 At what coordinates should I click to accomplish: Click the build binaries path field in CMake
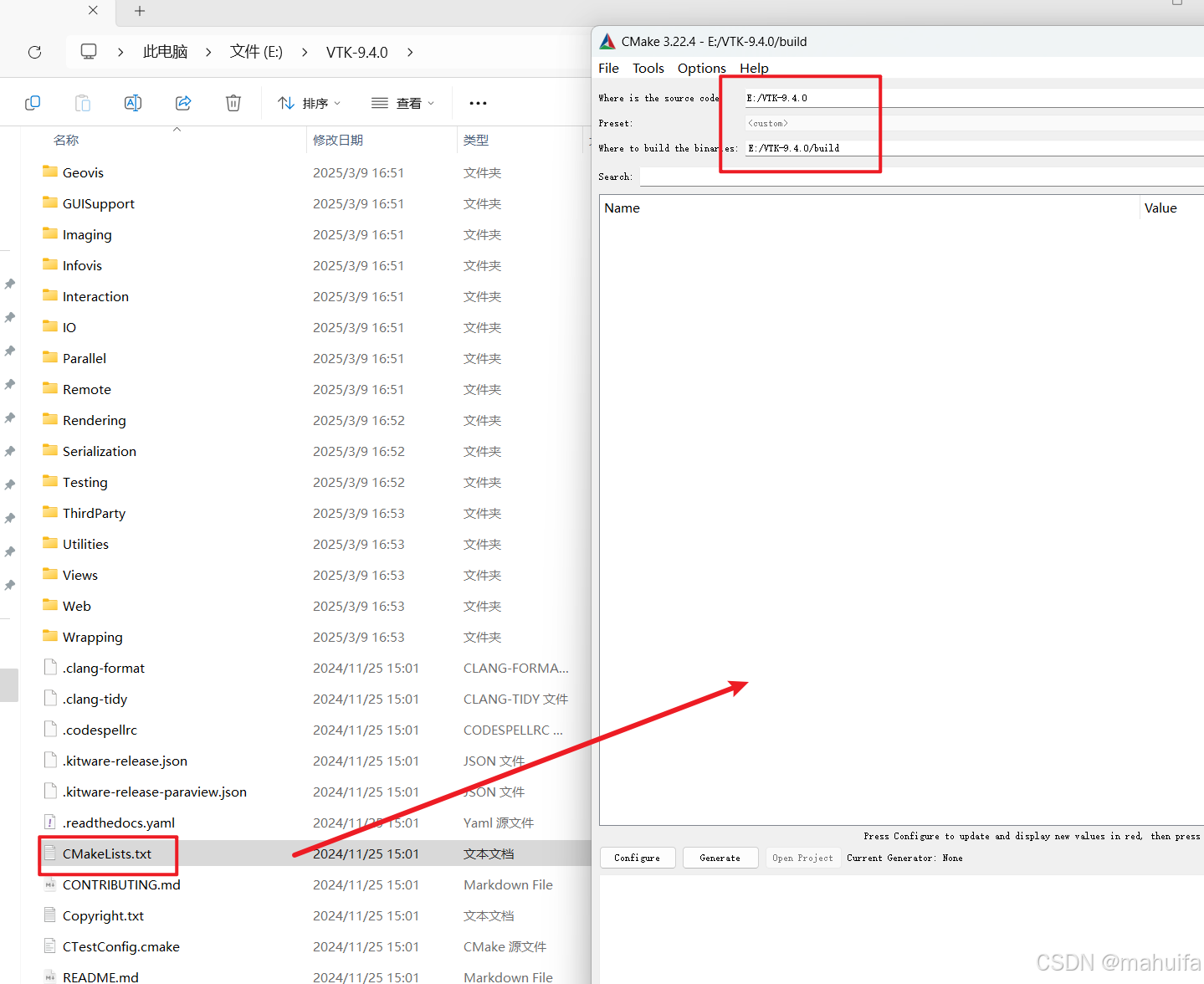click(975, 148)
